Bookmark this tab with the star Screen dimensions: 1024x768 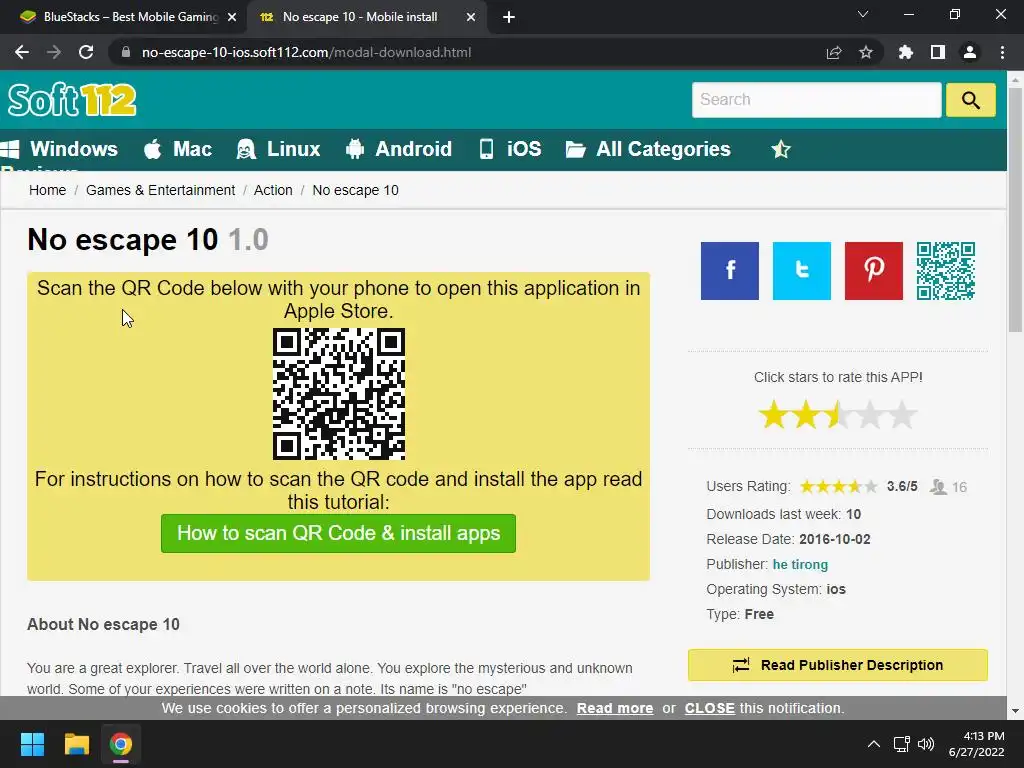865,52
